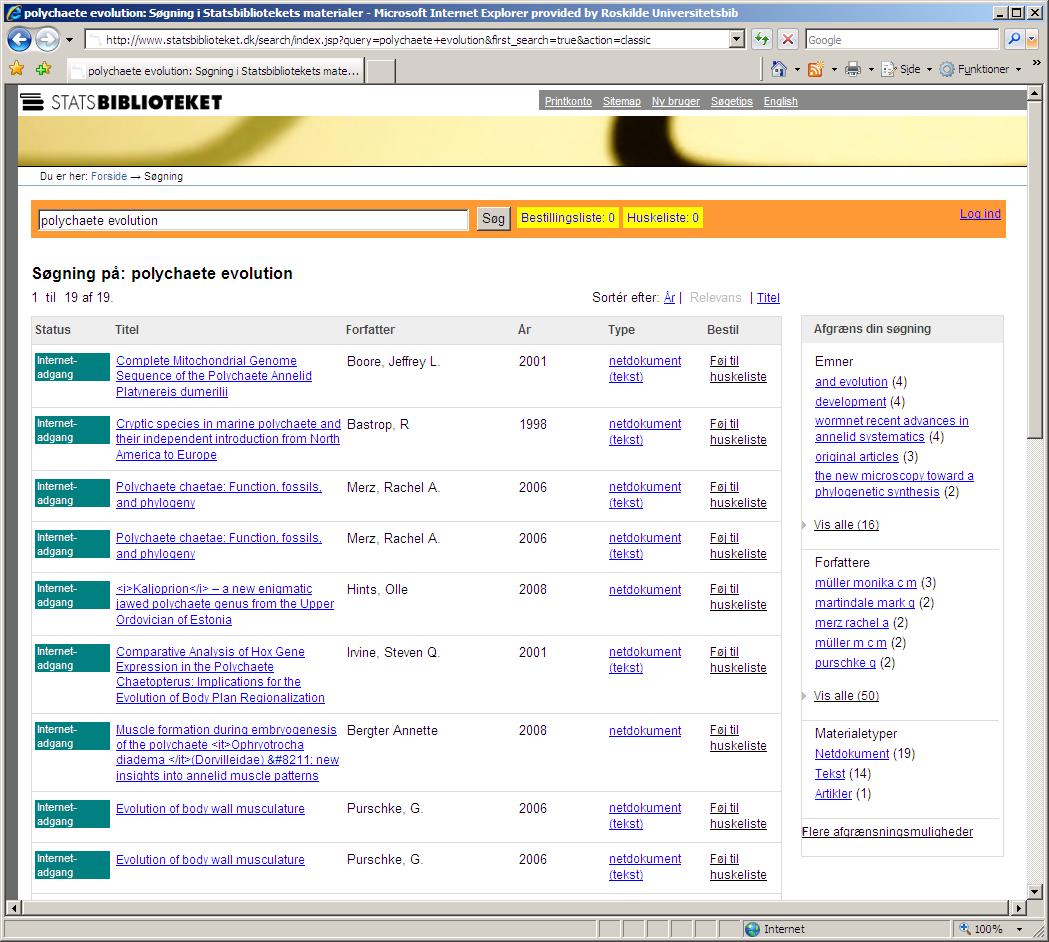Open English language link in header
The image size is (1049, 942).
[x=780, y=101]
